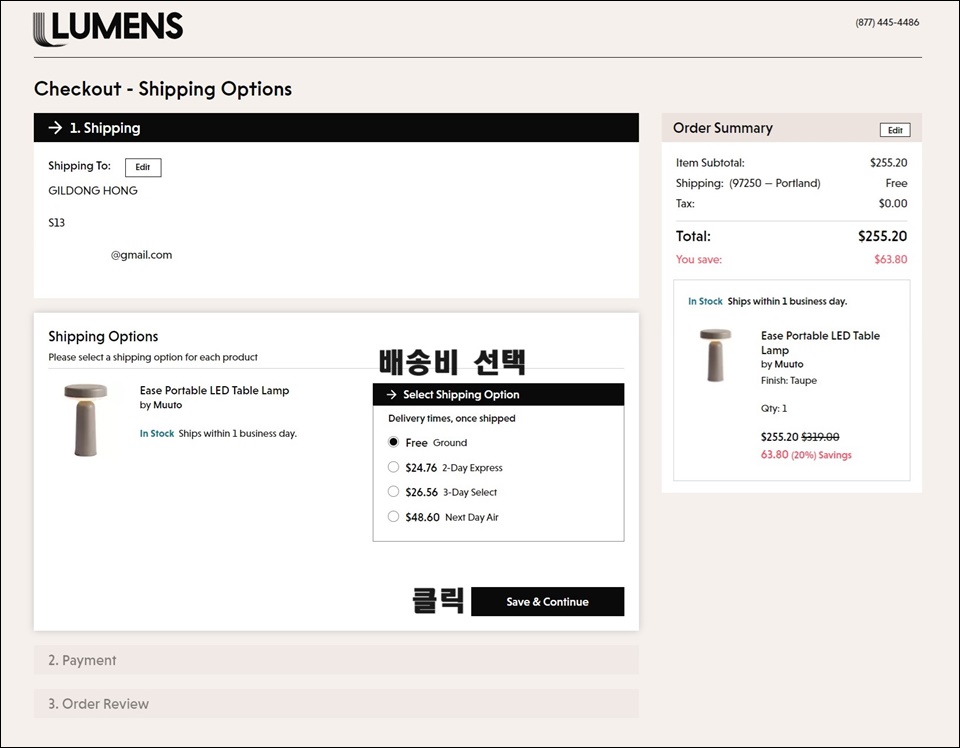Screen dimensions: 960x748
Task: Click the Lumens logo
Action: (108, 28)
